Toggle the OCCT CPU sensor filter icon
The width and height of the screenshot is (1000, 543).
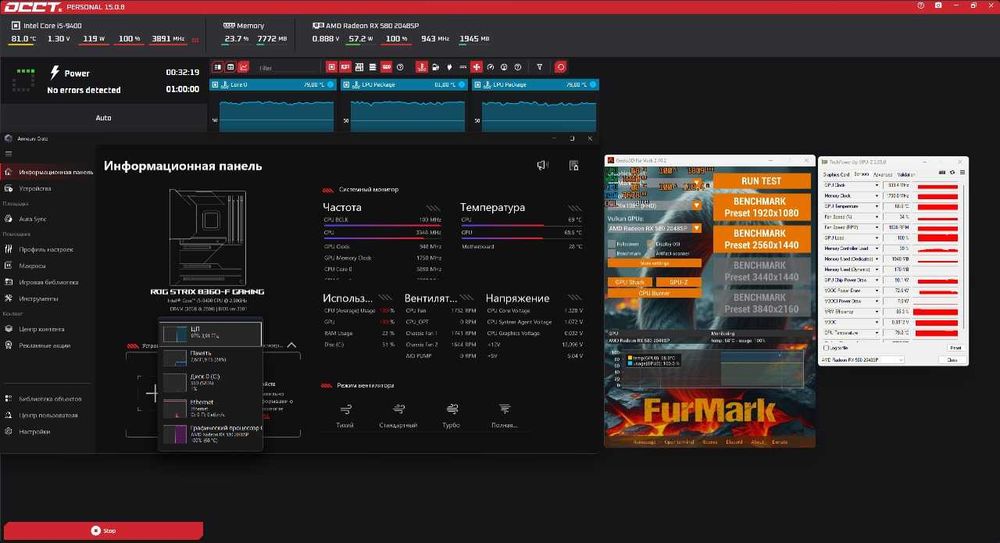(332, 67)
